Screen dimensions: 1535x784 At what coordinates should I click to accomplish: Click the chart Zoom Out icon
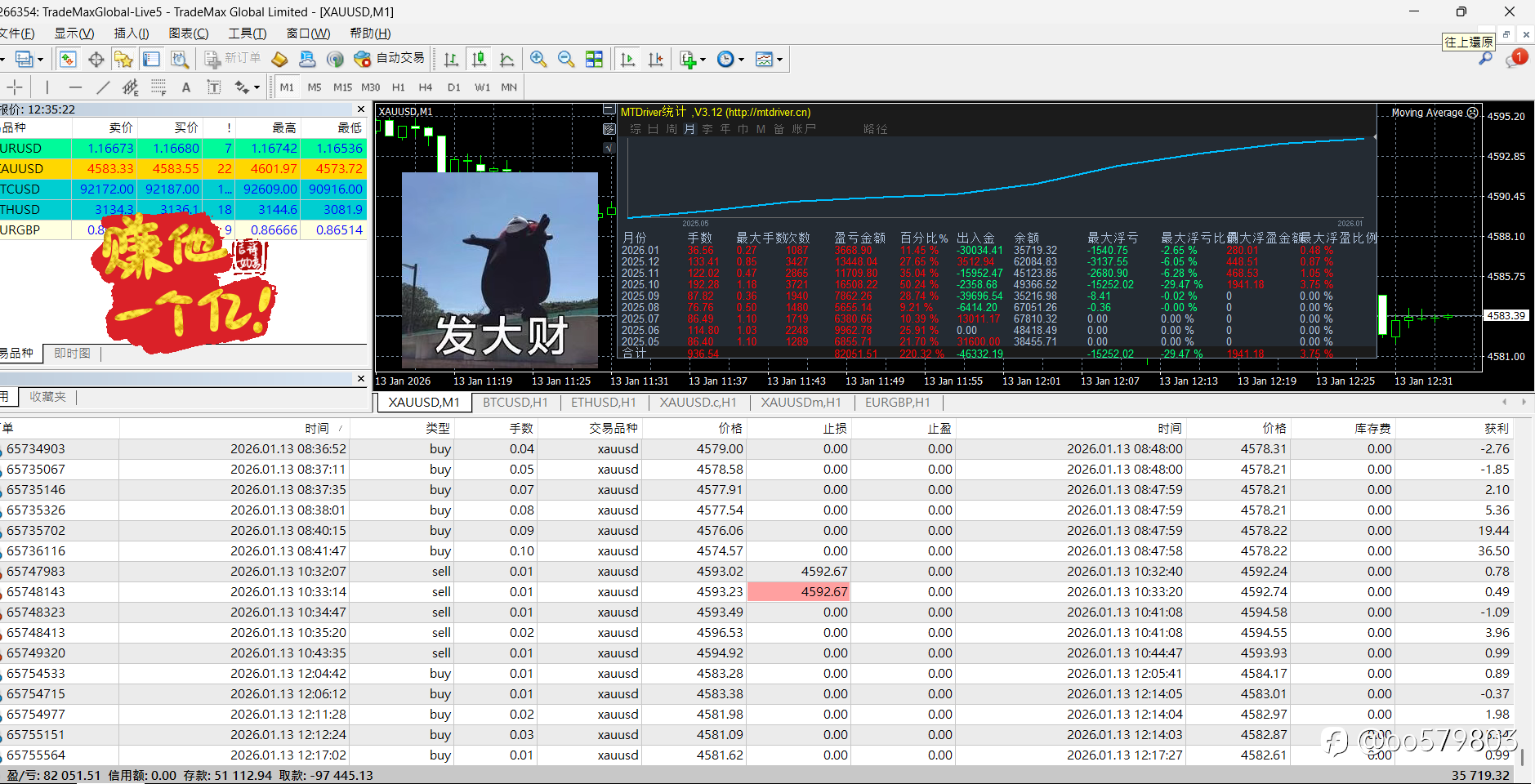click(x=565, y=59)
